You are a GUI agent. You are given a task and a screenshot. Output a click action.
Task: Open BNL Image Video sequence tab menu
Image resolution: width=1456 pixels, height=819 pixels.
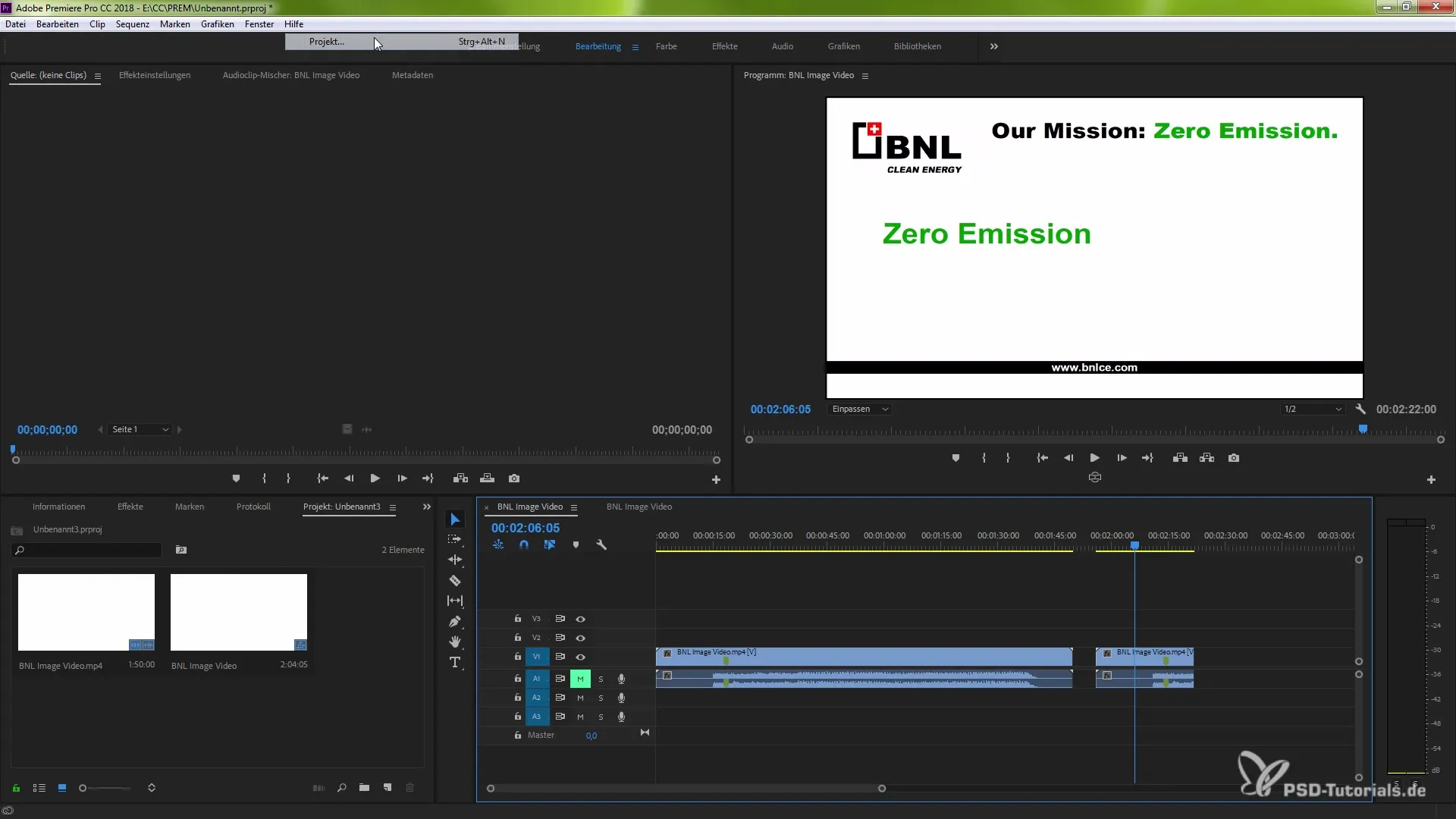pyautogui.click(x=574, y=507)
